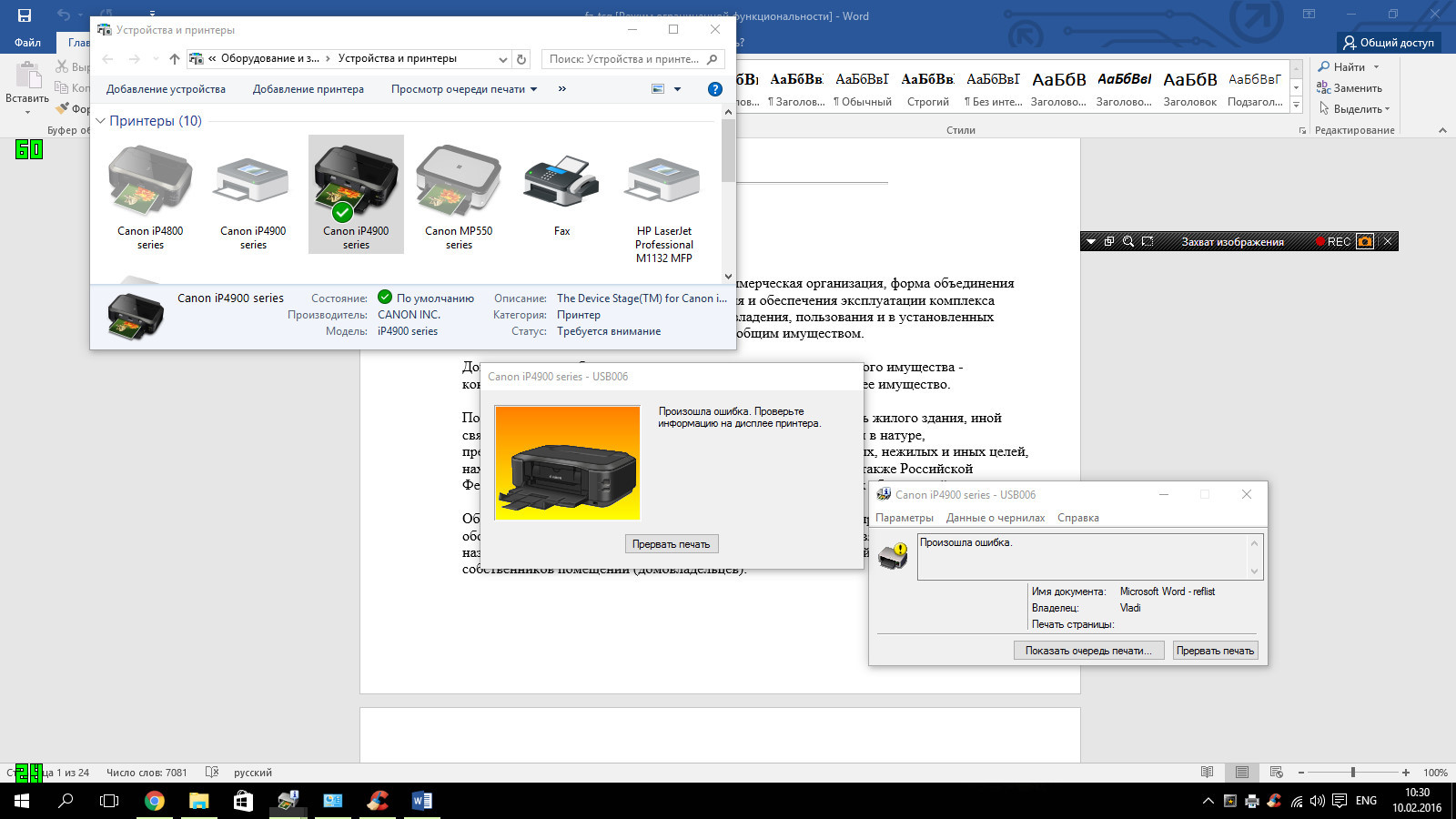
Task: Open Данные о чернилах menu
Action: click(996, 518)
